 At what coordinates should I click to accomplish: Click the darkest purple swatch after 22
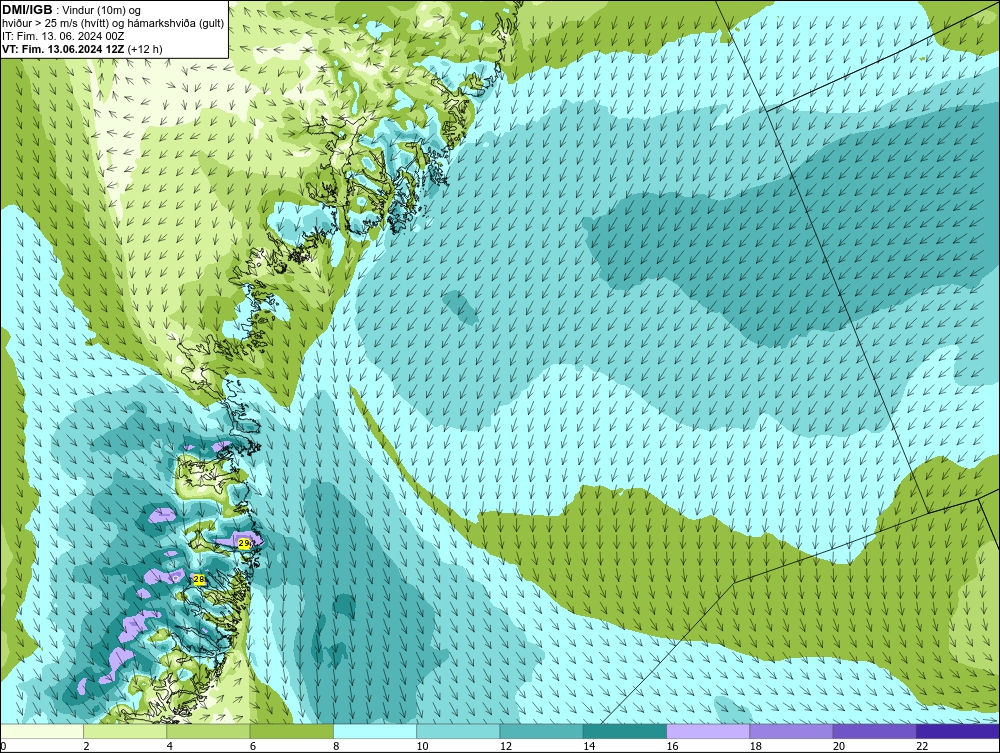958,731
